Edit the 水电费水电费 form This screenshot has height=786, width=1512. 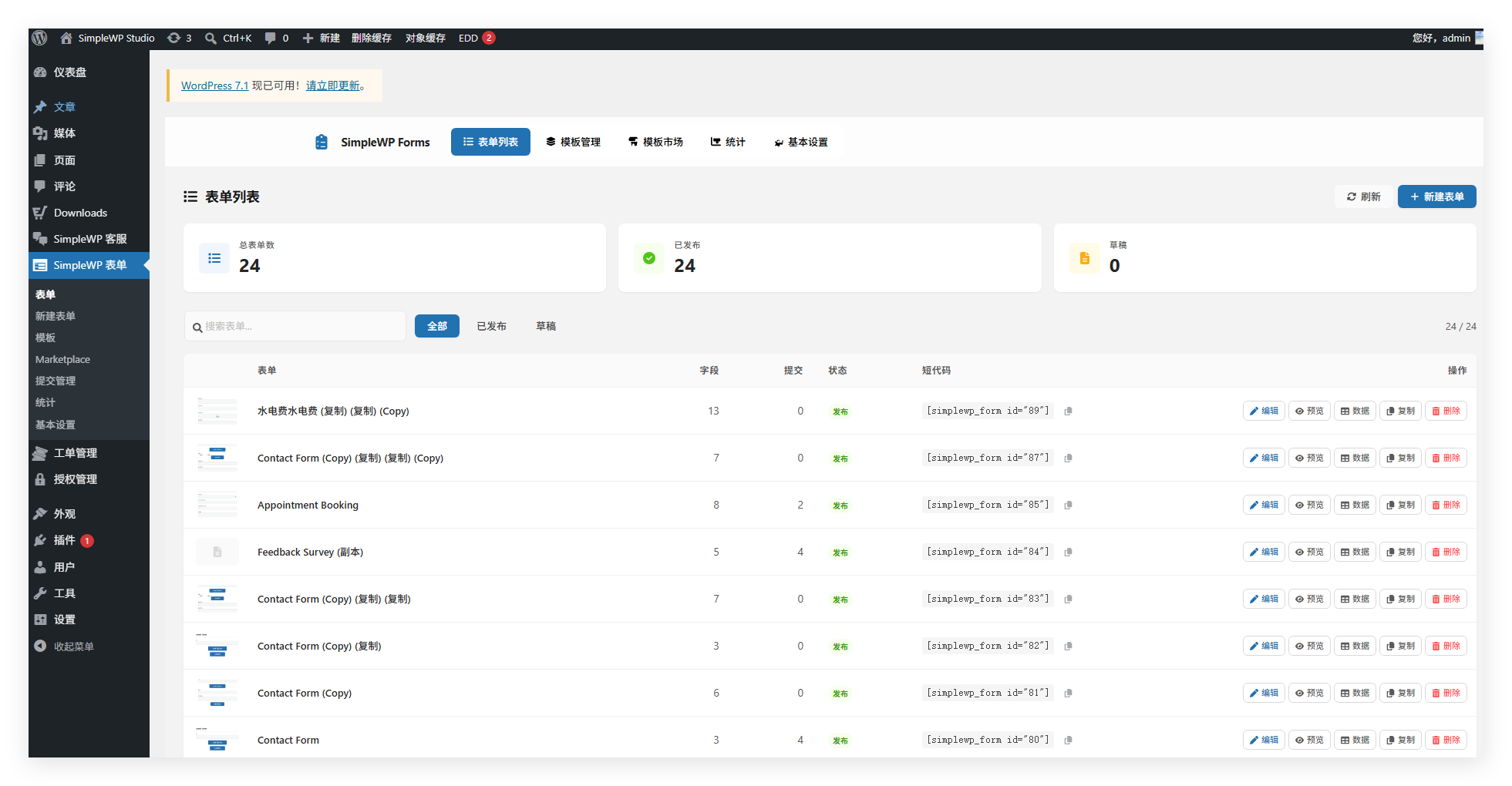pos(1264,411)
